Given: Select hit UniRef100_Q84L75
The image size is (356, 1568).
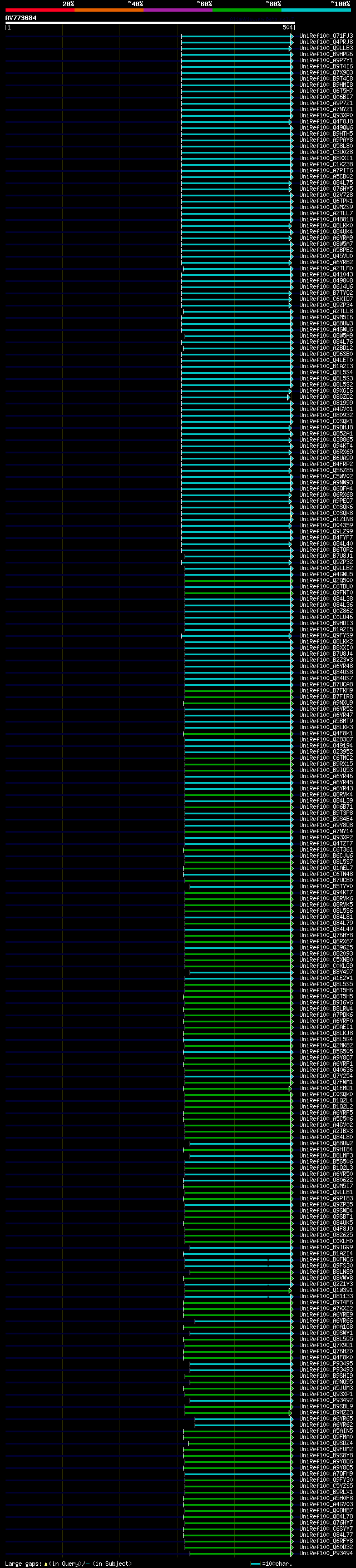Looking at the screenshot, I should click(325, 182).
